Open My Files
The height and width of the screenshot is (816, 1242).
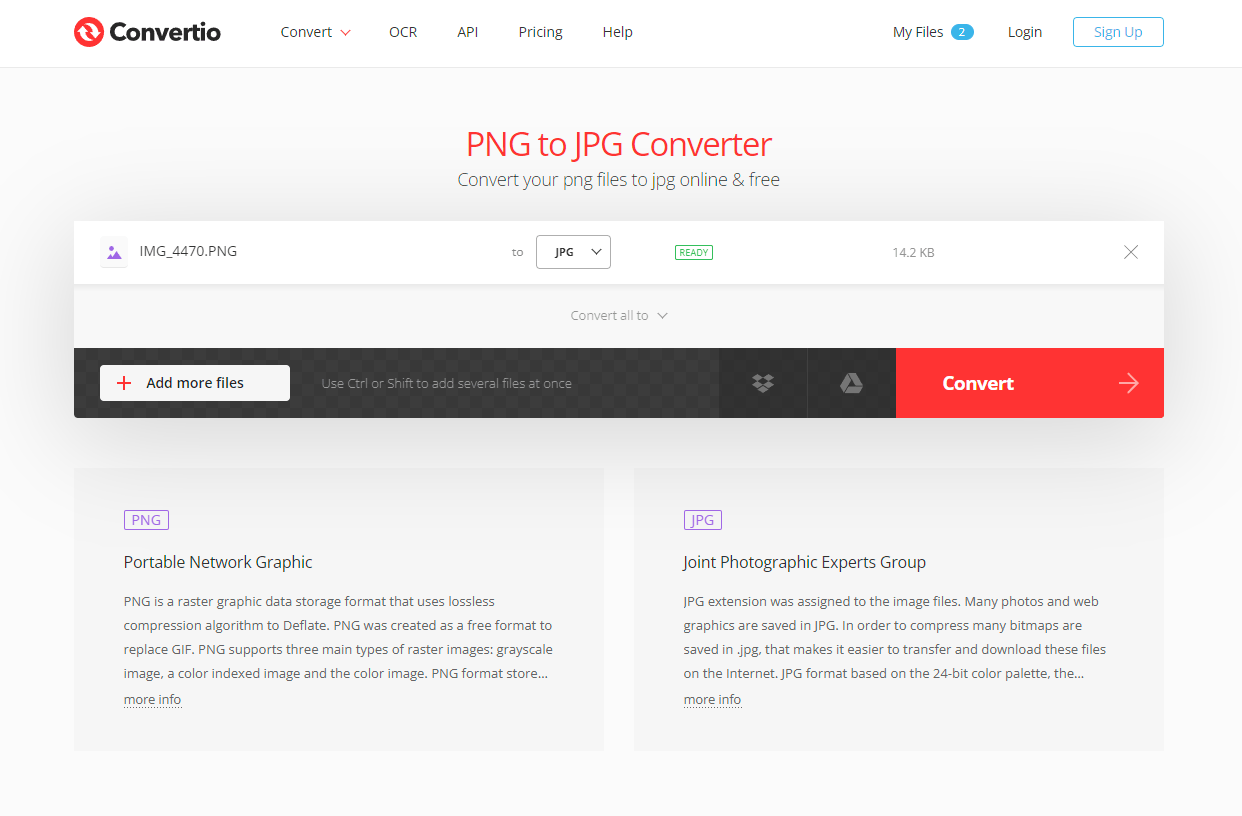point(918,32)
